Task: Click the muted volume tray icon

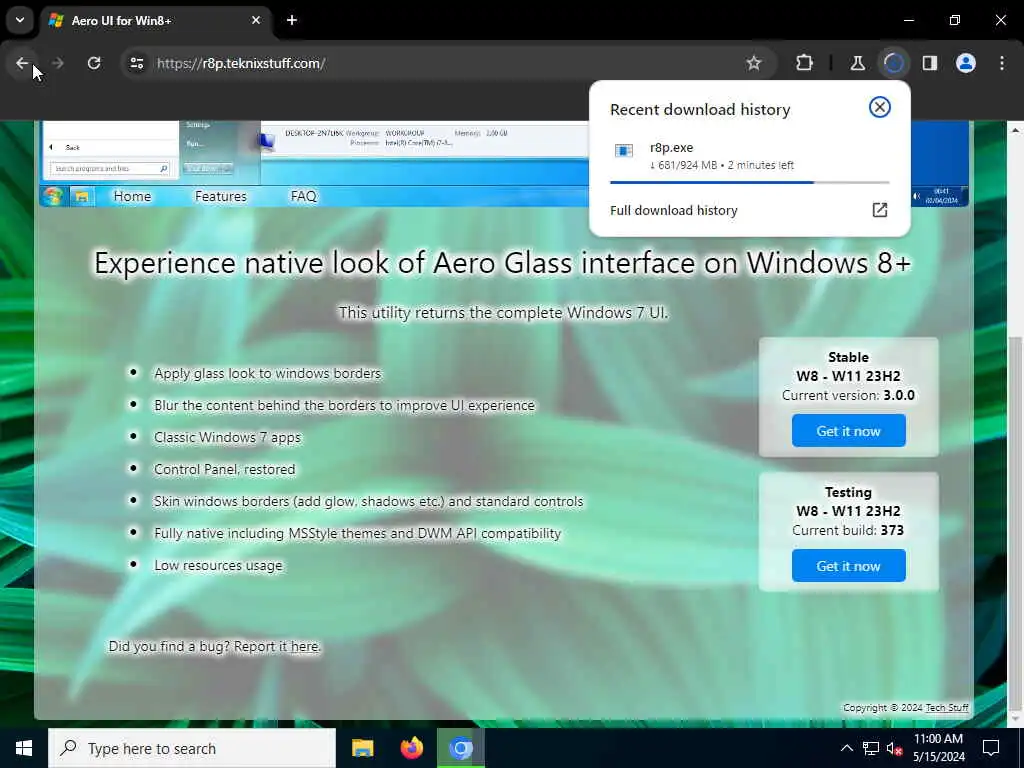Action: pos(894,748)
